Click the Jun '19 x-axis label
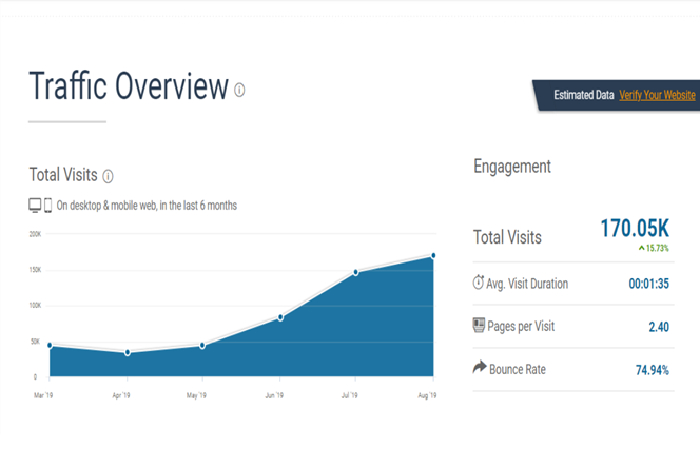 pyautogui.click(x=274, y=395)
